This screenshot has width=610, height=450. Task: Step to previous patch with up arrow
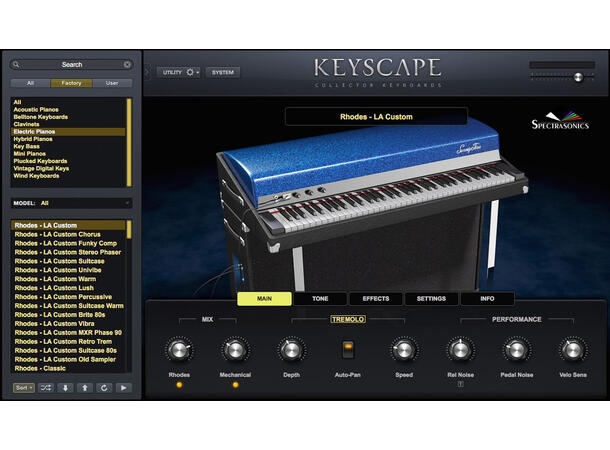pyautogui.click(x=84, y=388)
